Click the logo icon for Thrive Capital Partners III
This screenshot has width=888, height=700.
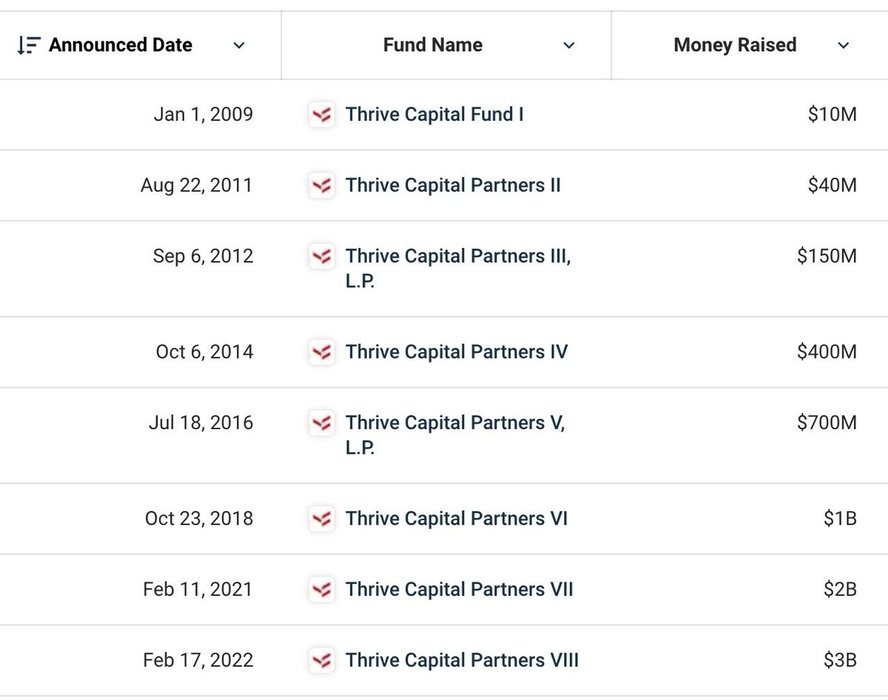pos(321,256)
